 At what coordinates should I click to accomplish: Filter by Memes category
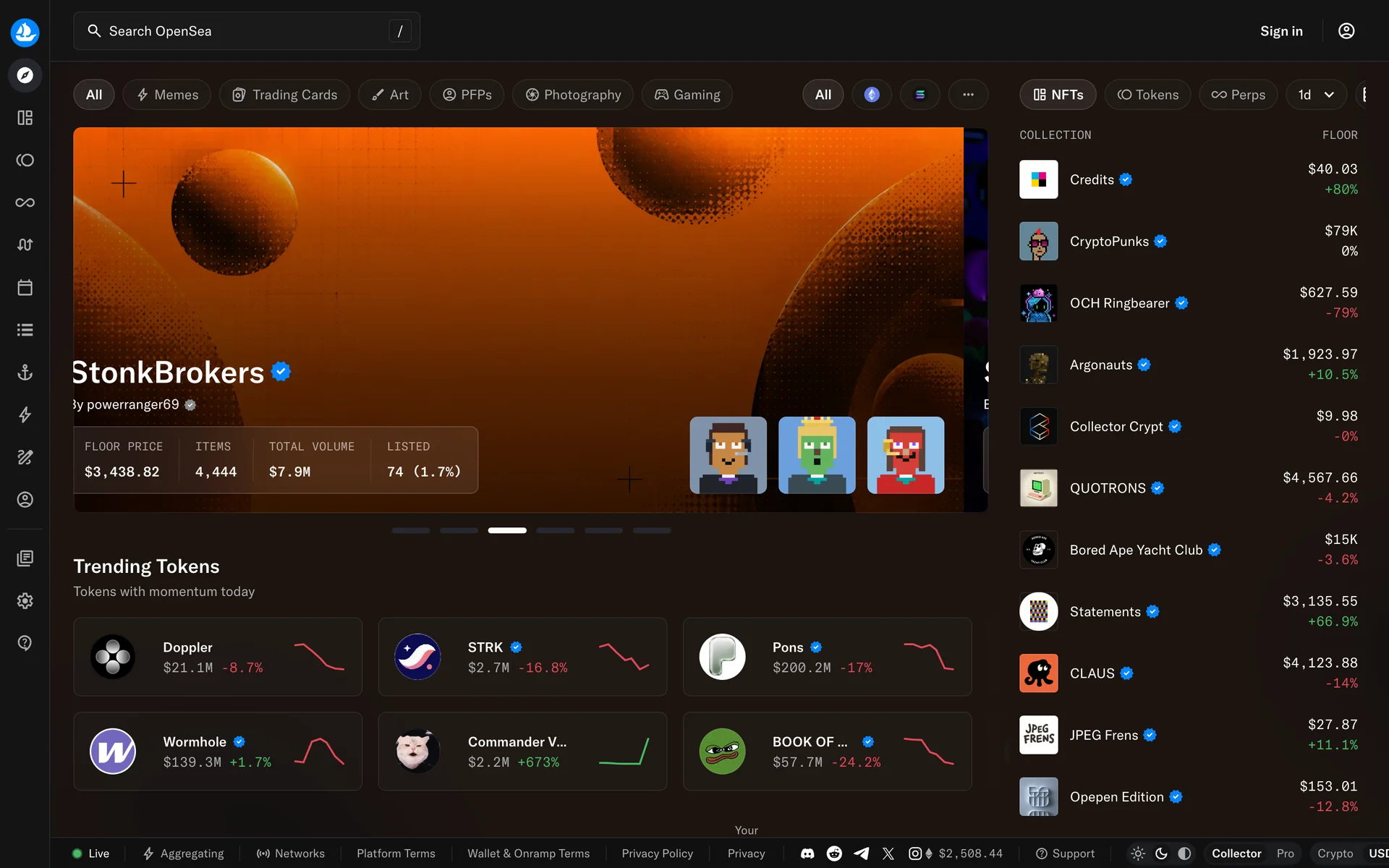166,95
